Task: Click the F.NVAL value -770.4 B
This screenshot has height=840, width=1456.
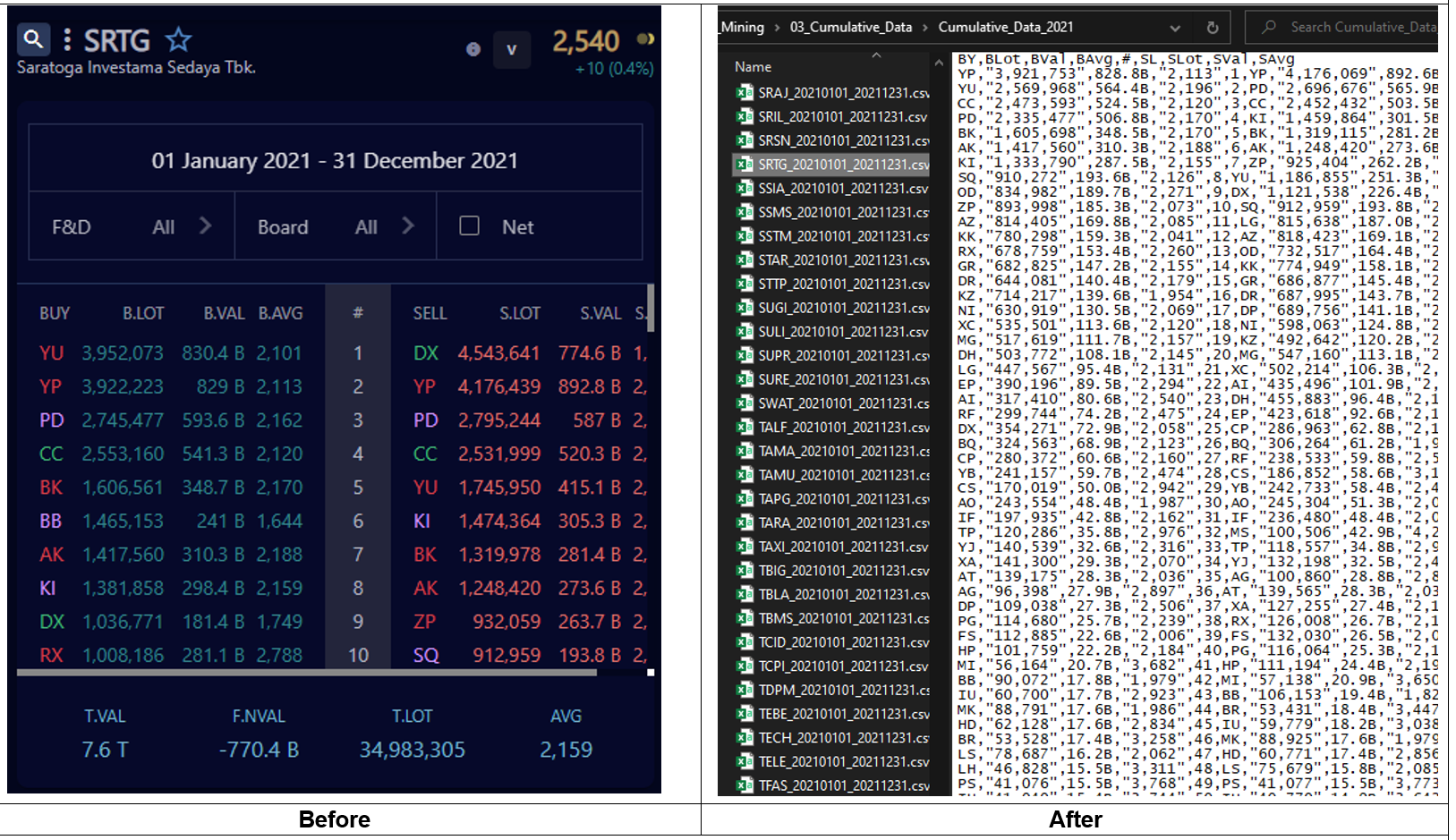Action: (x=259, y=750)
